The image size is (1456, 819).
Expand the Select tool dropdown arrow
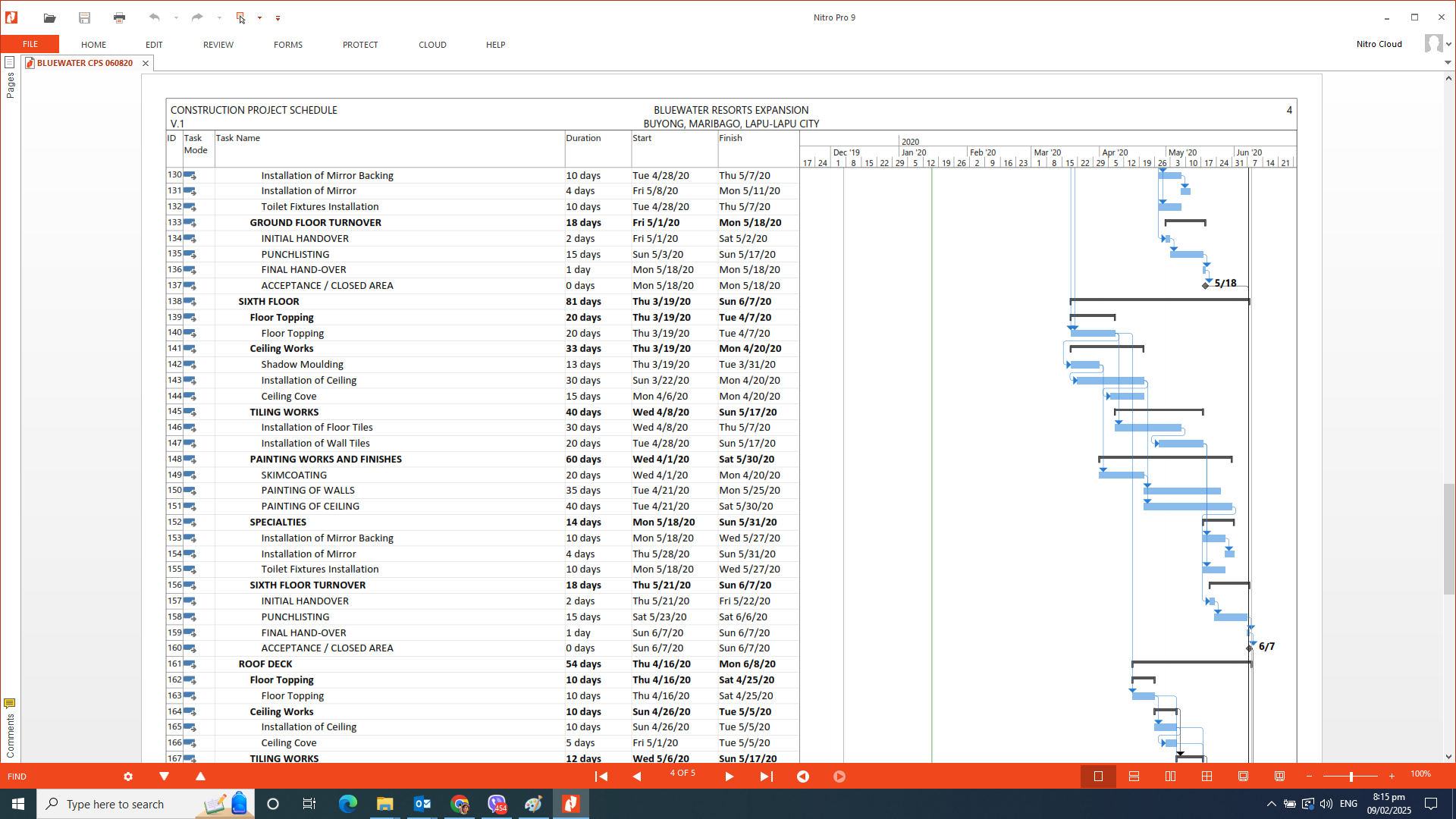point(259,17)
